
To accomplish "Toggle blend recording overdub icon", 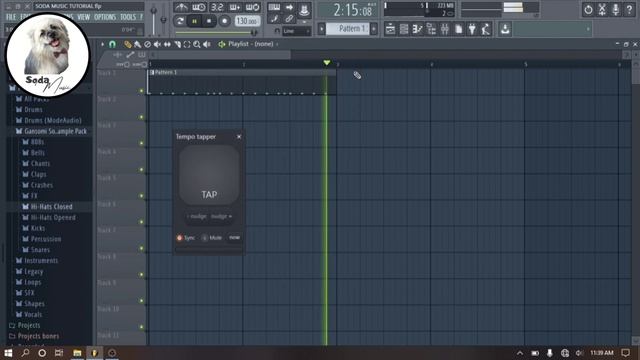I will tap(235, 7).
